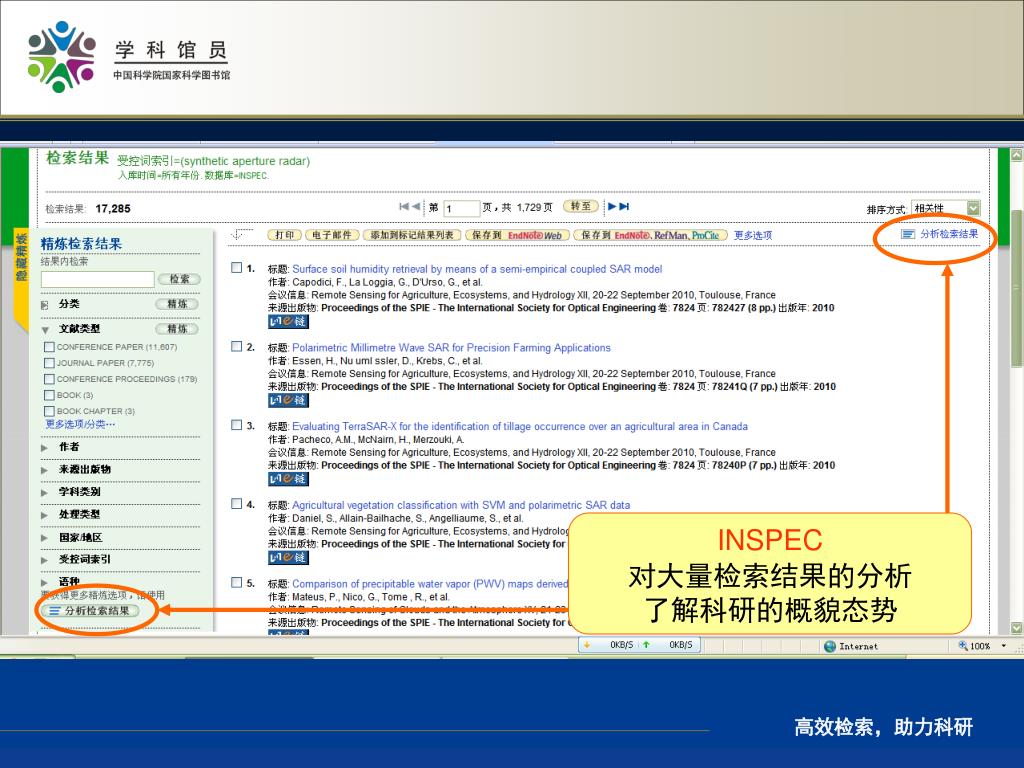Check the box for result 2
The image size is (1024, 768).
(x=236, y=346)
